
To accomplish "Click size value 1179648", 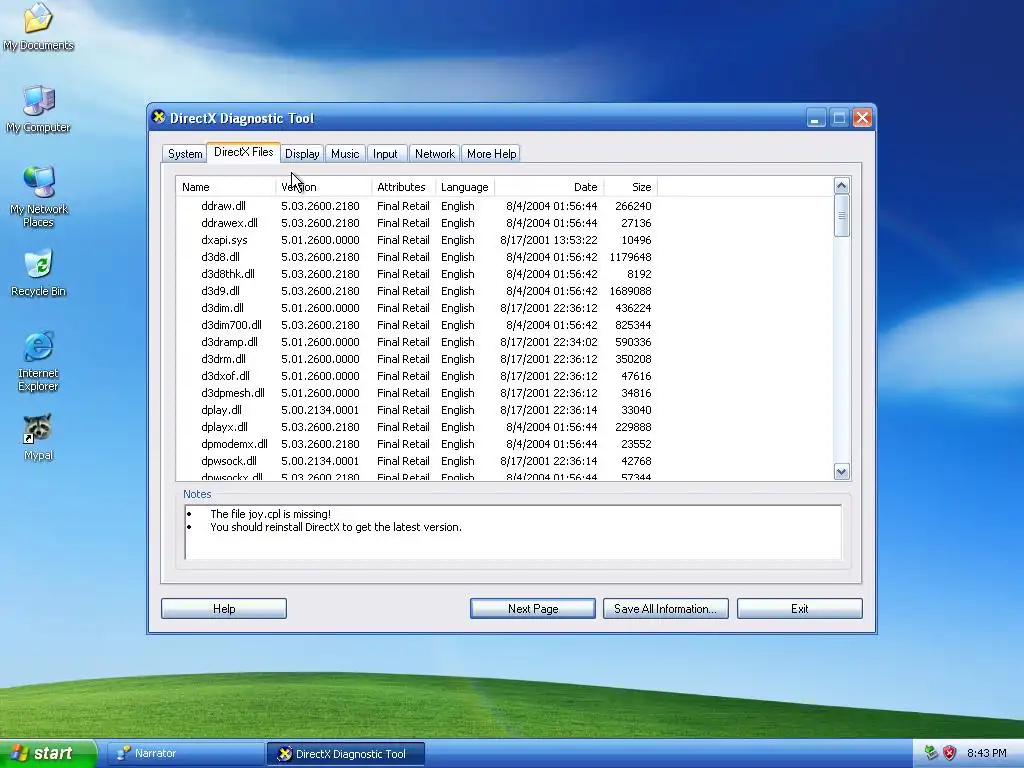I will tap(630, 257).
